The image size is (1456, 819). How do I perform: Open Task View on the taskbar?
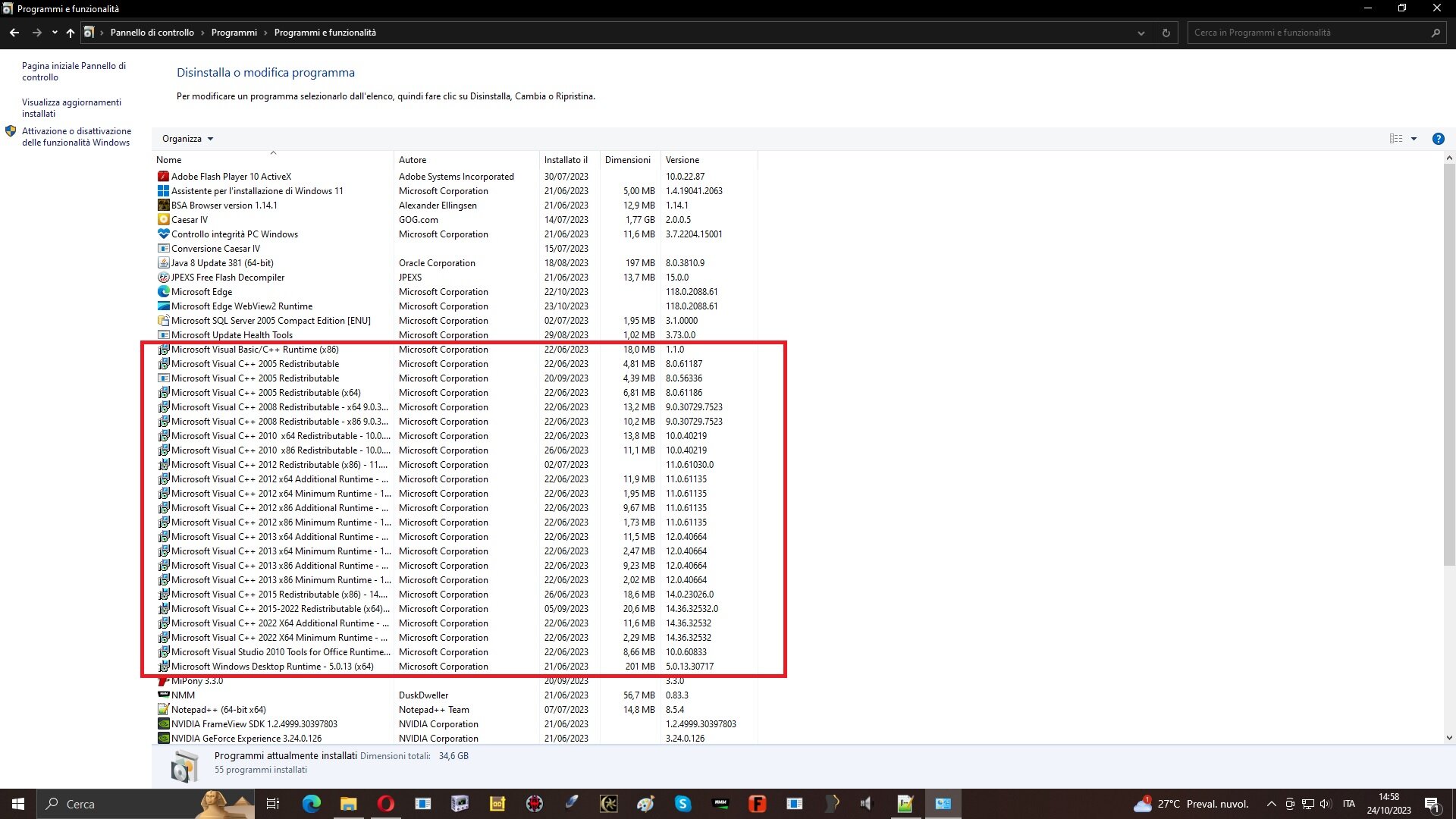(x=273, y=803)
